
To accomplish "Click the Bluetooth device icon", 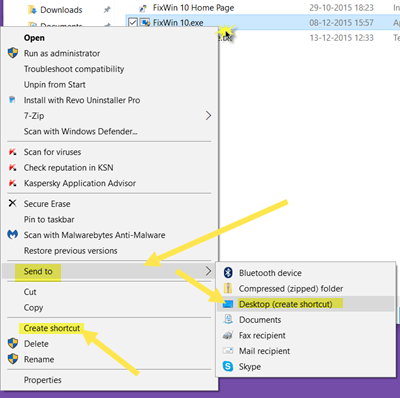I will (228, 273).
